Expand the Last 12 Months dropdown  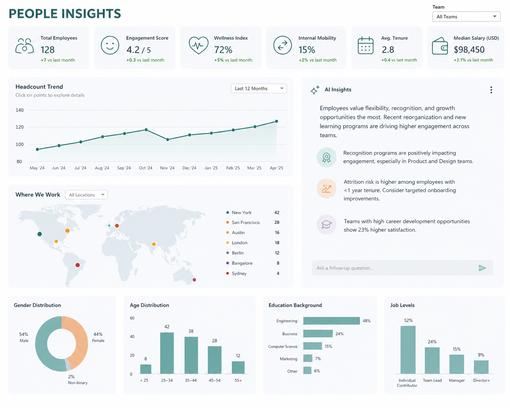click(x=259, y=88)
